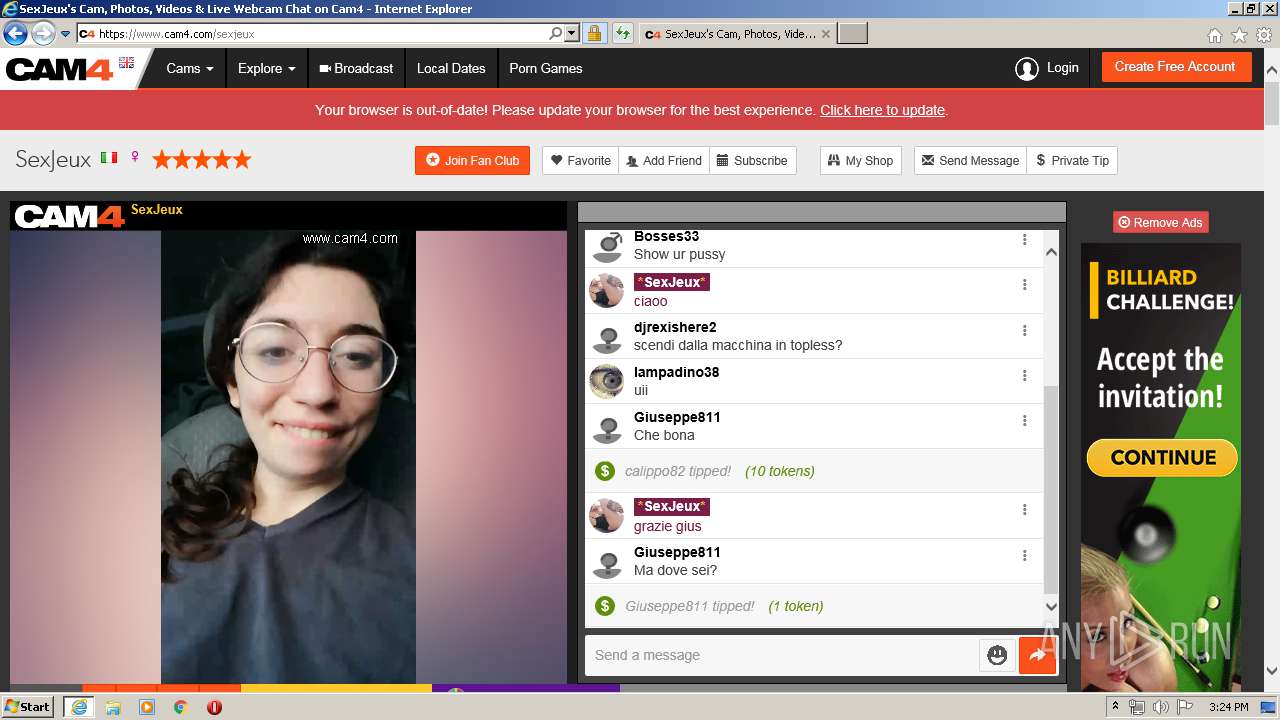Screen dimensions: 1280x720
Task: Expand the Explore dropdown menu
Action: (x=266, y=69)
